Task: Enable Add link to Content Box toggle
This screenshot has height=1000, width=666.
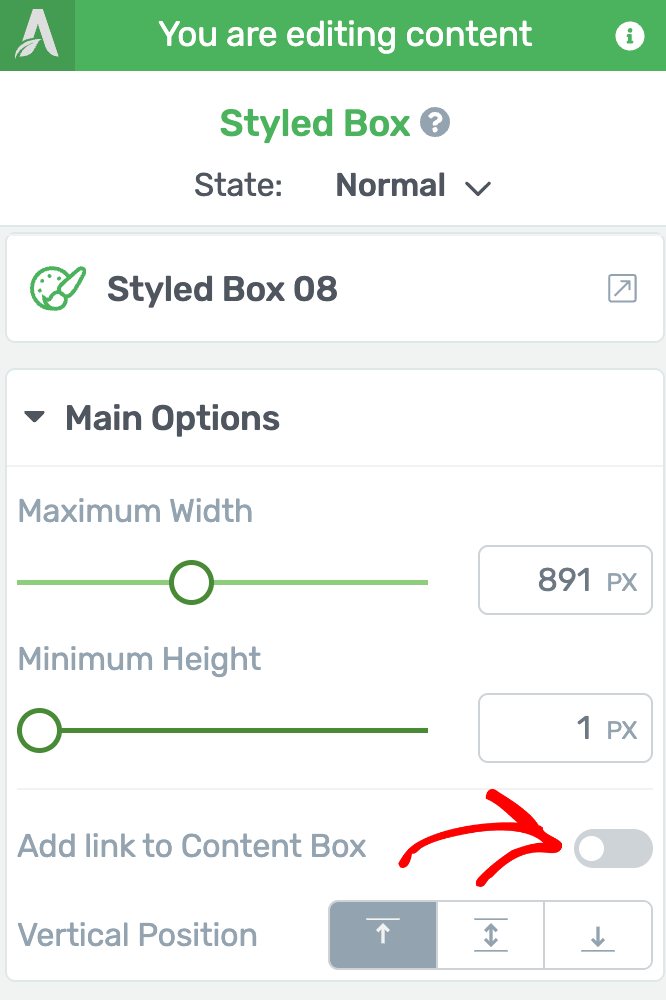Action: (613, 848)
